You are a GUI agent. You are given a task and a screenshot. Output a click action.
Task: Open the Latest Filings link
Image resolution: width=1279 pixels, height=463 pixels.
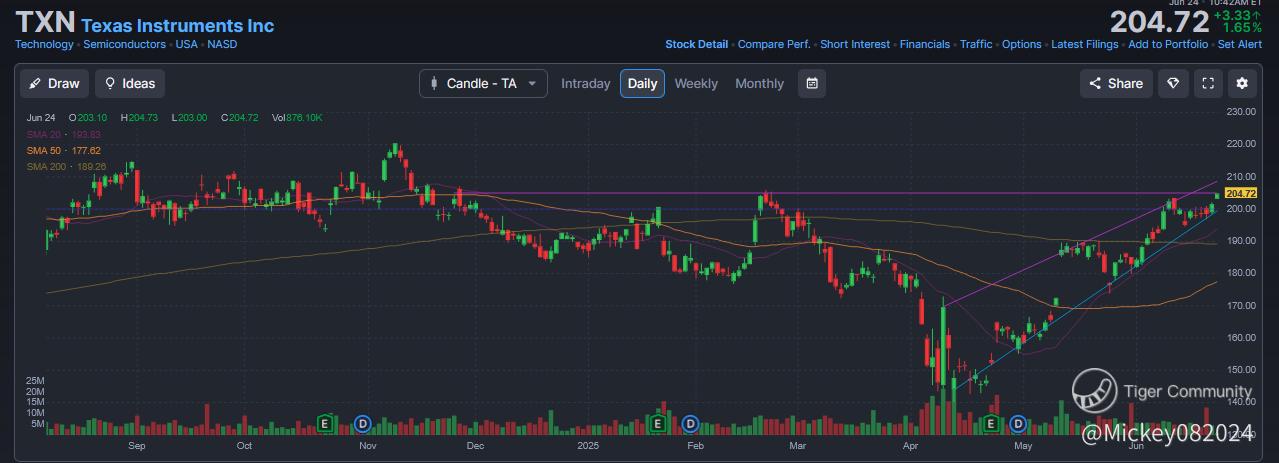[1085, 45]
